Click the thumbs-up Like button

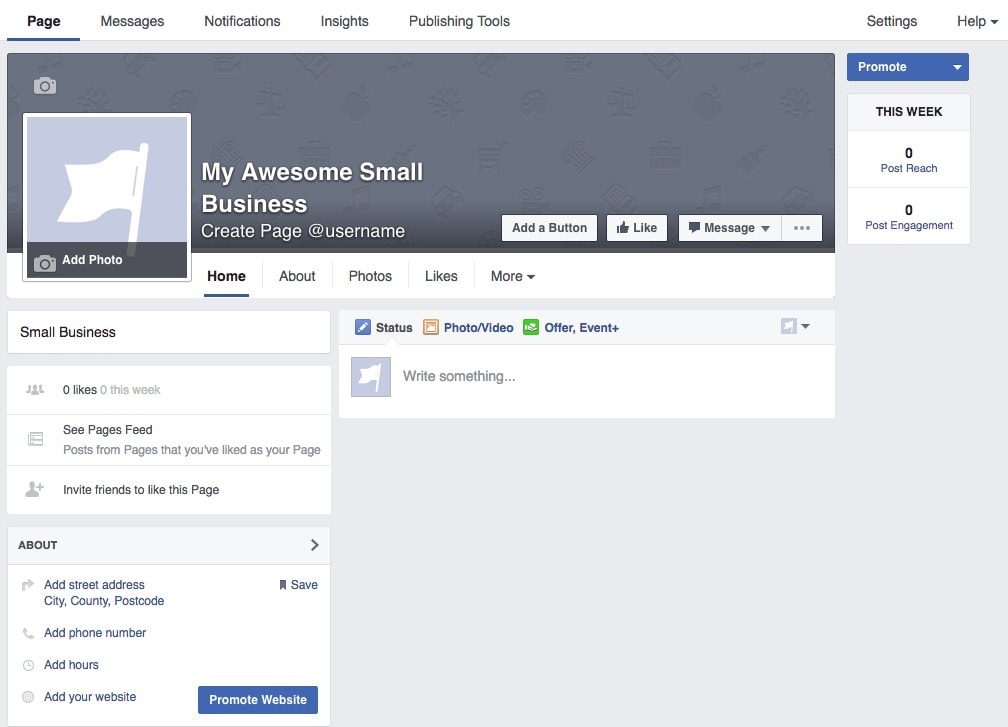pyautogui.click(x=636, y=228)
